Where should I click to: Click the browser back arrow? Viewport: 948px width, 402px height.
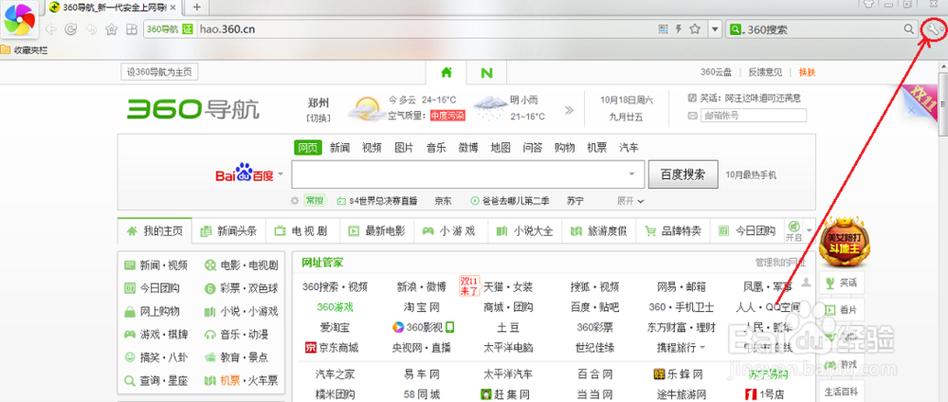click(x=51, y=29)
